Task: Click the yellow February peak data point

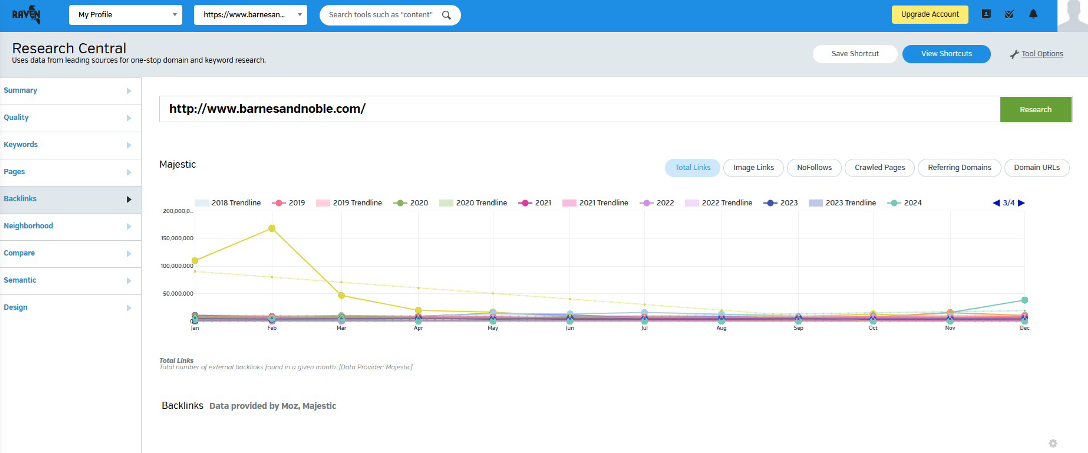Action: click(x=272, y=228)
